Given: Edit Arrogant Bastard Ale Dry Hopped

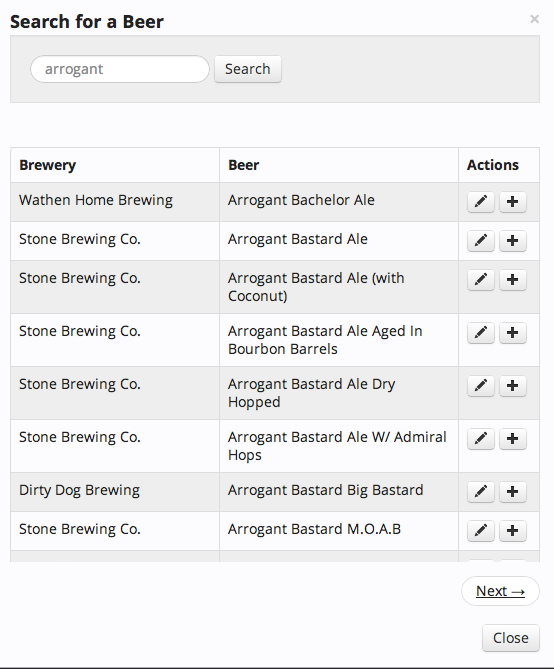Looking at the screenshot, I should (481, 386).
